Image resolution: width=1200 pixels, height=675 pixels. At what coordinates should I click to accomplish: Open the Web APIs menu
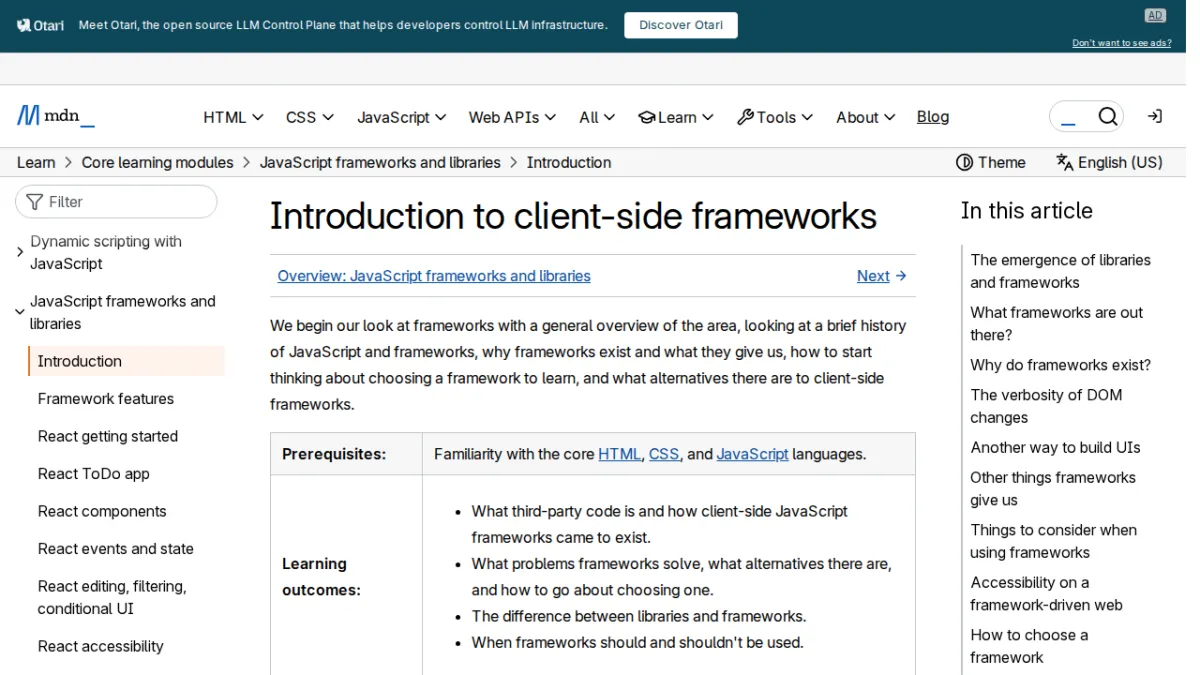tap(512, 117)
